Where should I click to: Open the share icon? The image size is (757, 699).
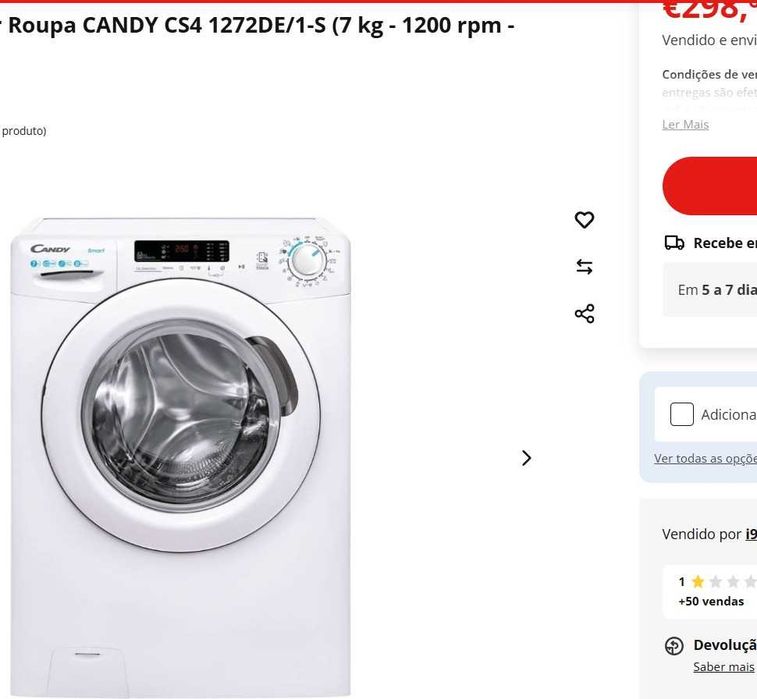click(x=585, y=314)
